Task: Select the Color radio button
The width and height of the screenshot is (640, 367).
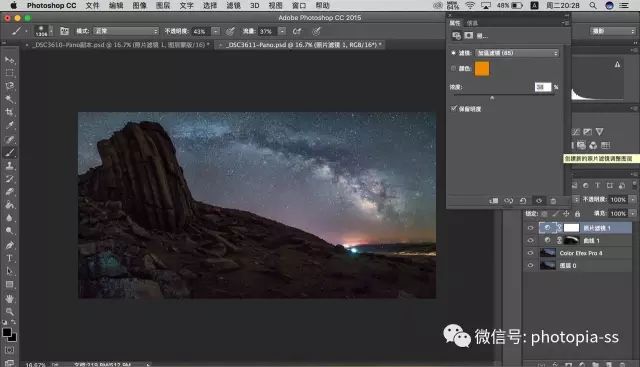Action: pos(453,69)
